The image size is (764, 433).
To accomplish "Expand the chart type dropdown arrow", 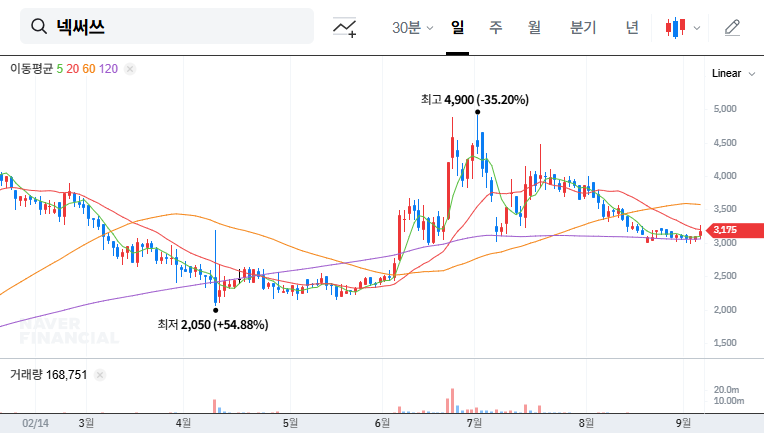I will tap(697, 28).
